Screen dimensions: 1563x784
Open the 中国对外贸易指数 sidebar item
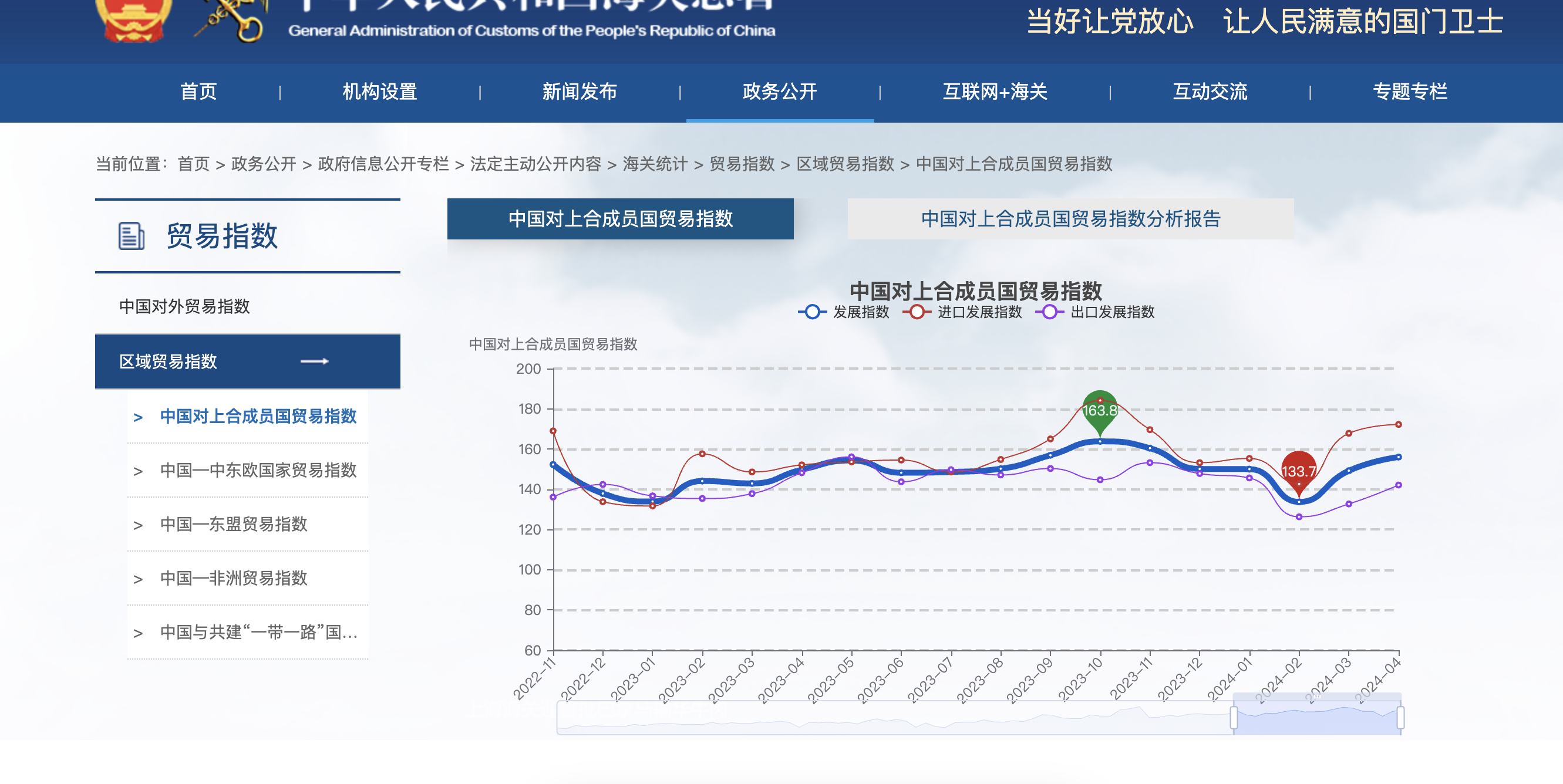tap(184, 306)
